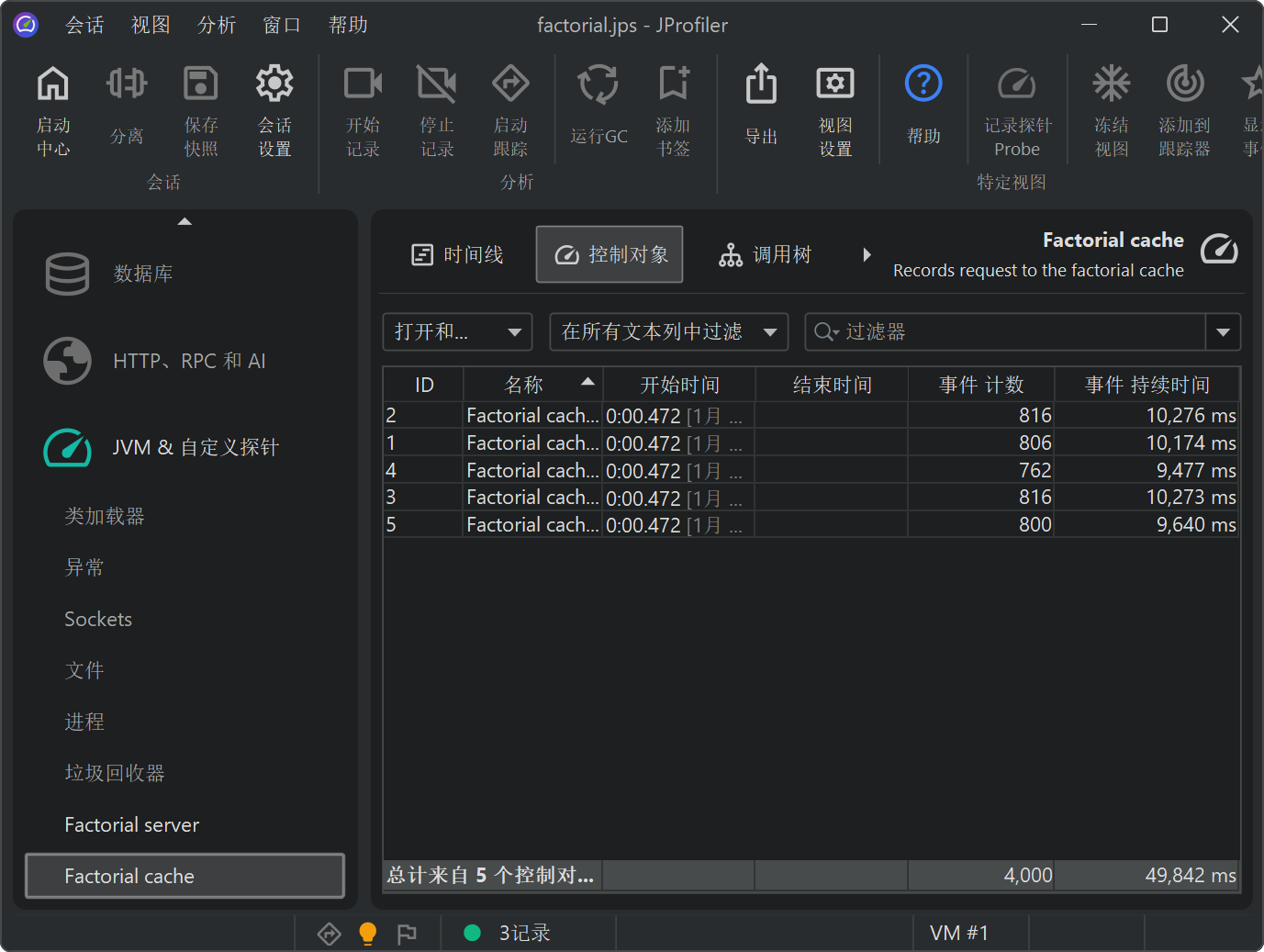The image size is (1264, 952).
Task: Click the Freeze View snowflake icon
Action: coord(1111,84)
